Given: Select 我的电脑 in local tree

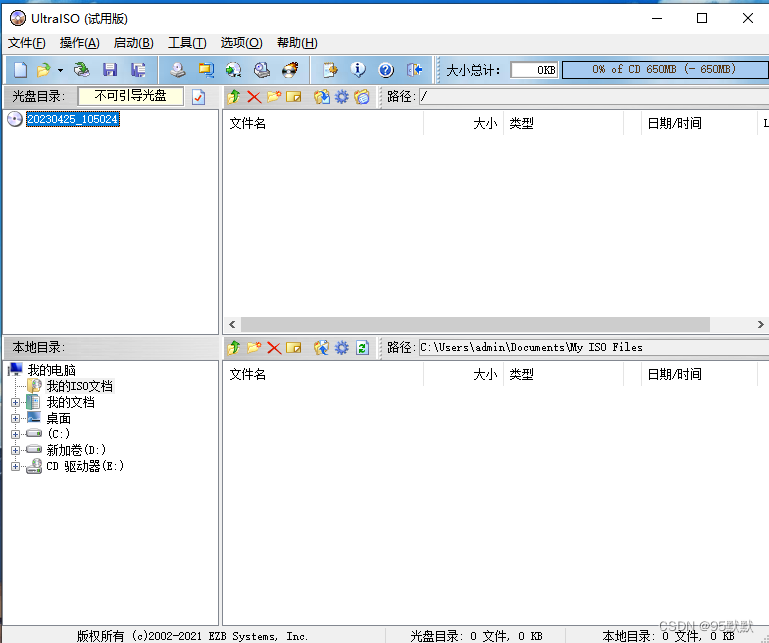Looking at the screenshot, I should tap(51, 370).
